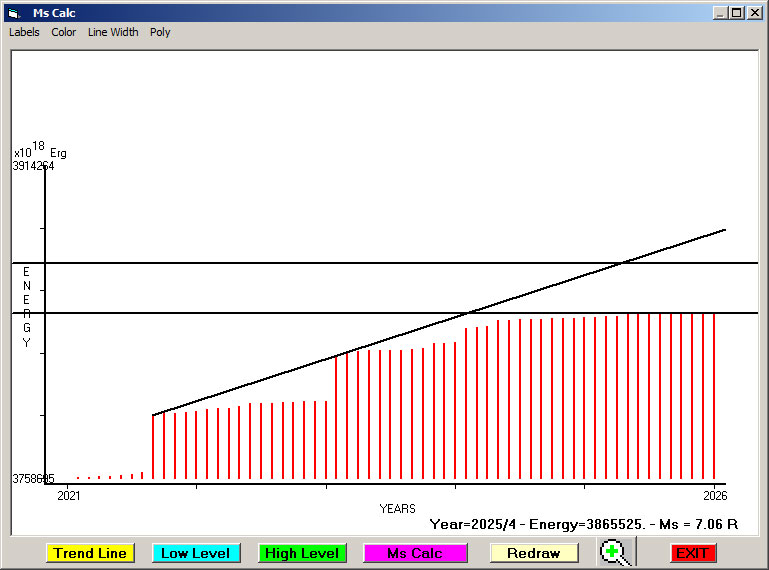Open the Color menu
Viewport: 769px width, 570px height.
(x=64, y=32)
